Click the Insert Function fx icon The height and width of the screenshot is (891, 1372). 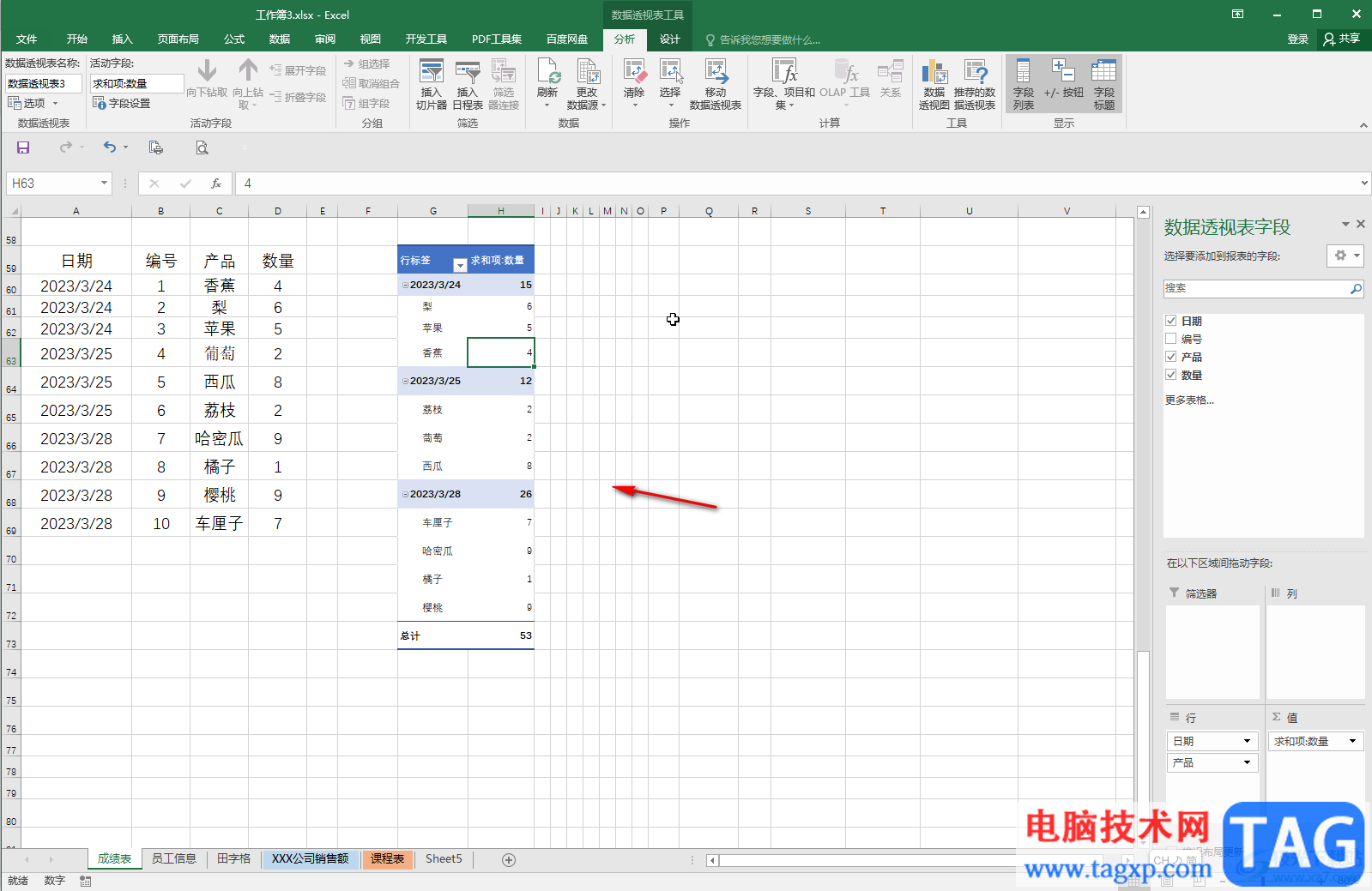[216, 184]
